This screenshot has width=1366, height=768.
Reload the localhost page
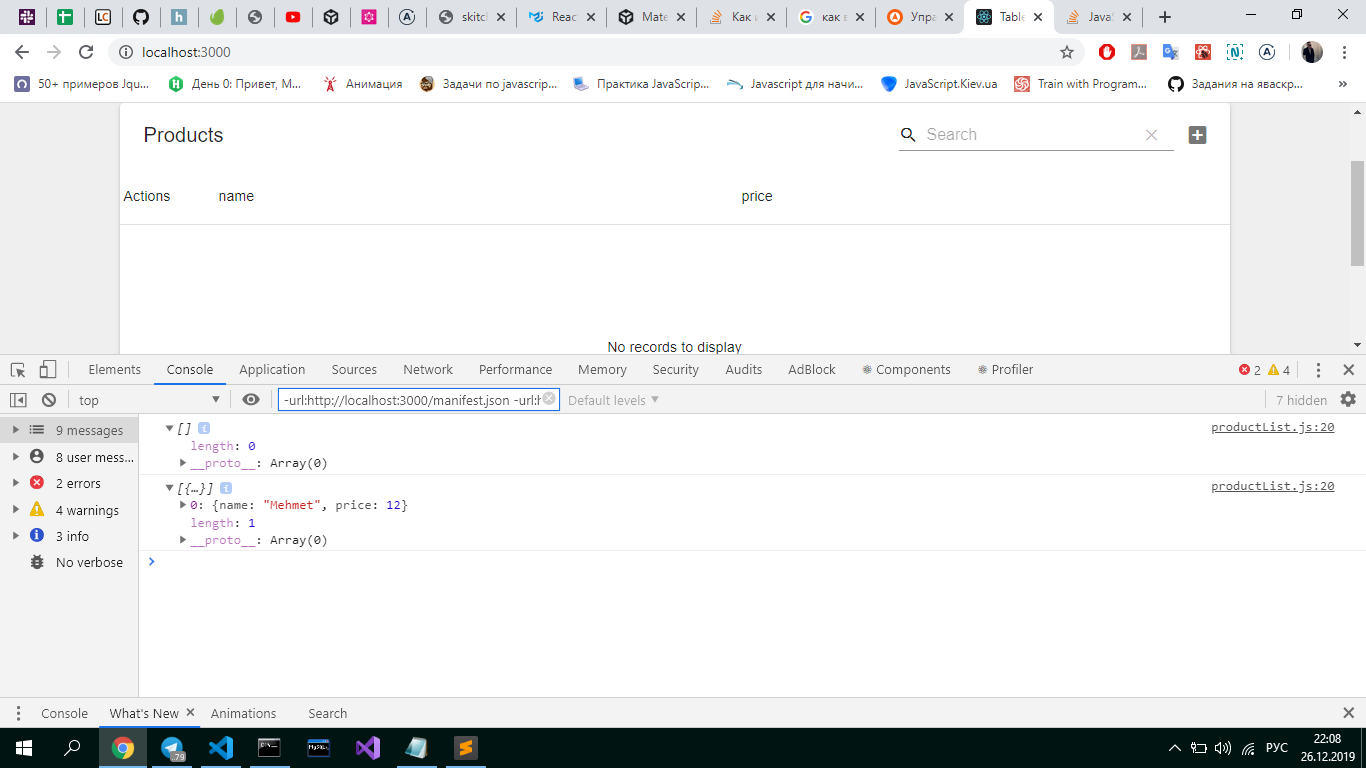click(x=86, y=52)
